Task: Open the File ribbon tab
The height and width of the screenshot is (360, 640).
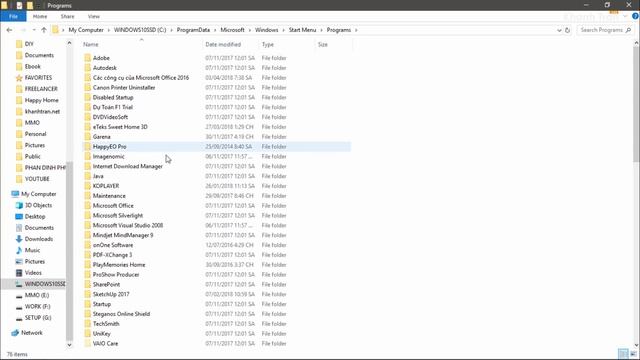Action: (x=13, y=16)
